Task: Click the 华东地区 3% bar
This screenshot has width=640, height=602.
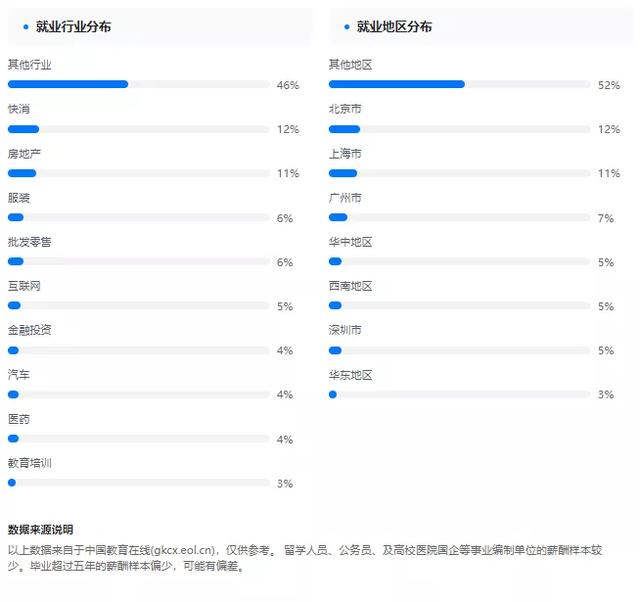Action: click(x=460, y=395)
